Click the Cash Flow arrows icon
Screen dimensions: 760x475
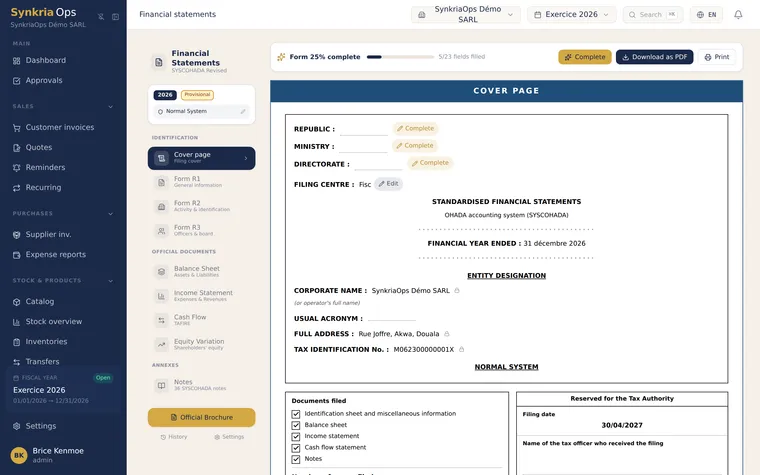pos(161,320)
